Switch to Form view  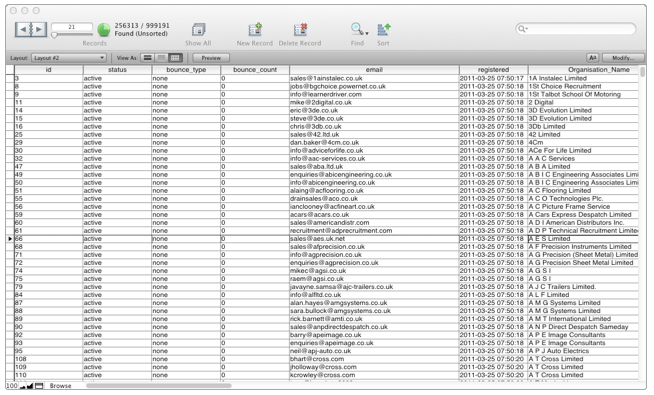tap(147, 58)
